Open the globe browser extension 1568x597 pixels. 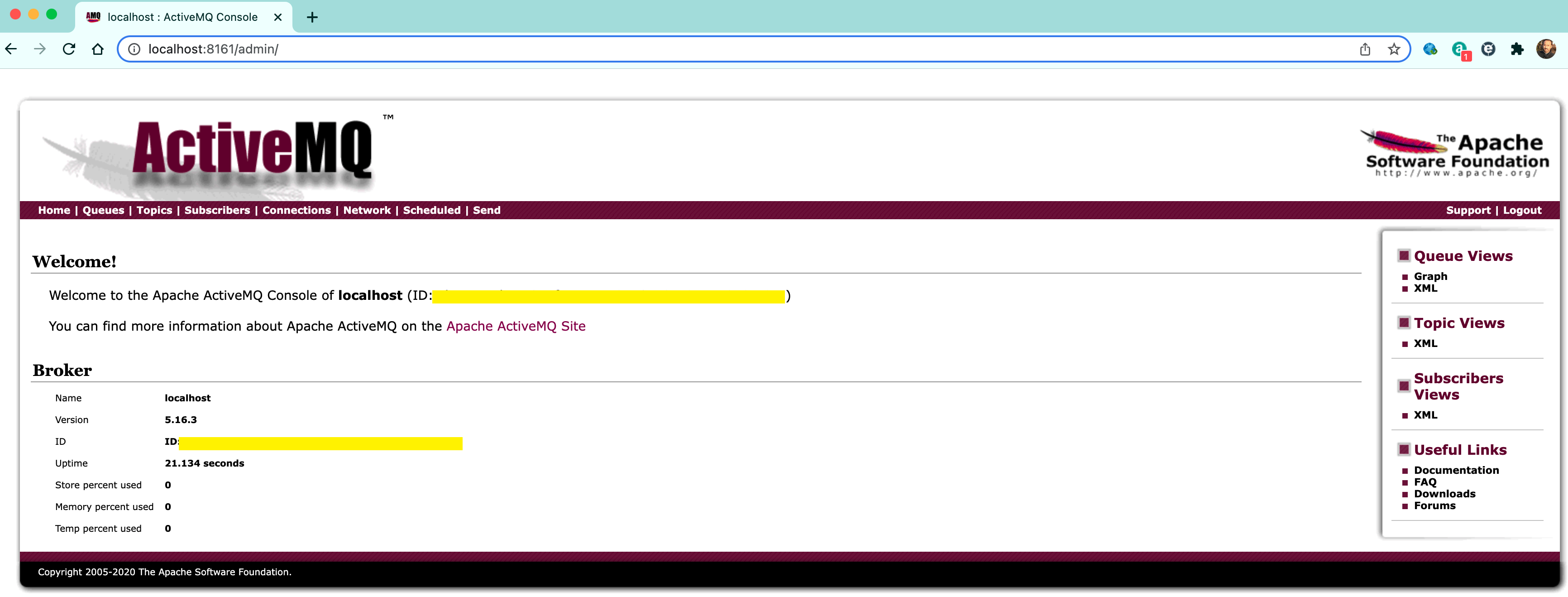point(1430,49)
